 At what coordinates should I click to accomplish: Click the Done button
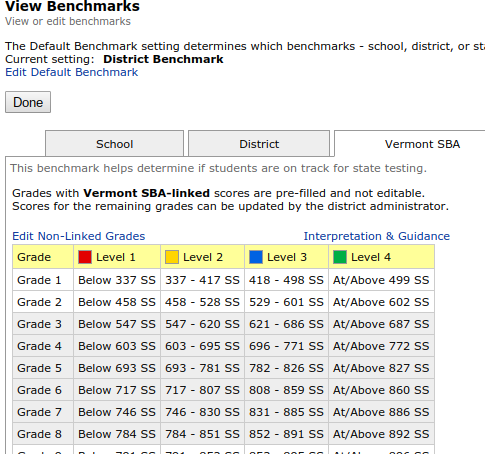pos(28,102)
